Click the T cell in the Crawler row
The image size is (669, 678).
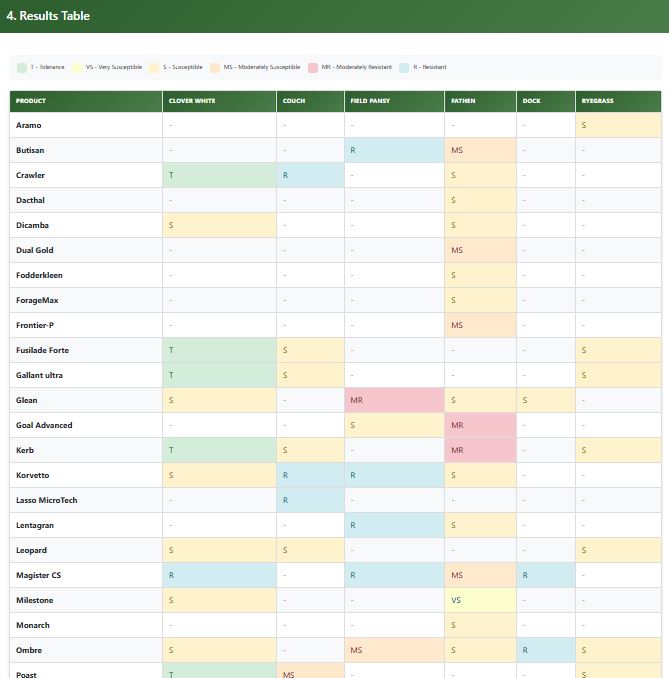coord(219,176)
